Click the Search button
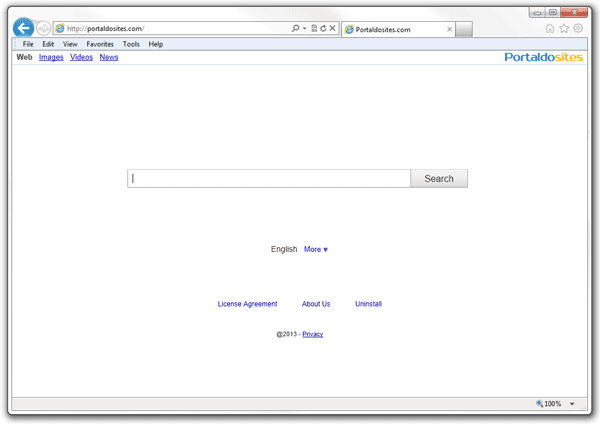This screenshot has width=600, height=424. click(x=439, y=178)
